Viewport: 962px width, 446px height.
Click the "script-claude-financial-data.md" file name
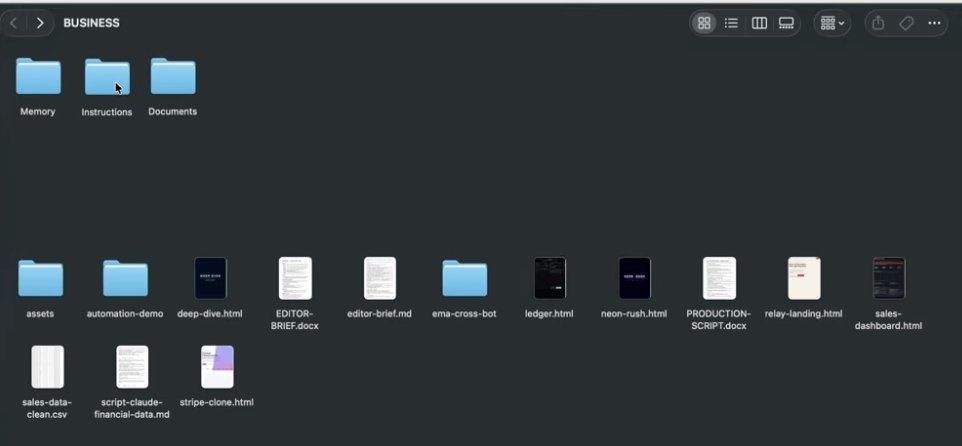coord(132,409)
